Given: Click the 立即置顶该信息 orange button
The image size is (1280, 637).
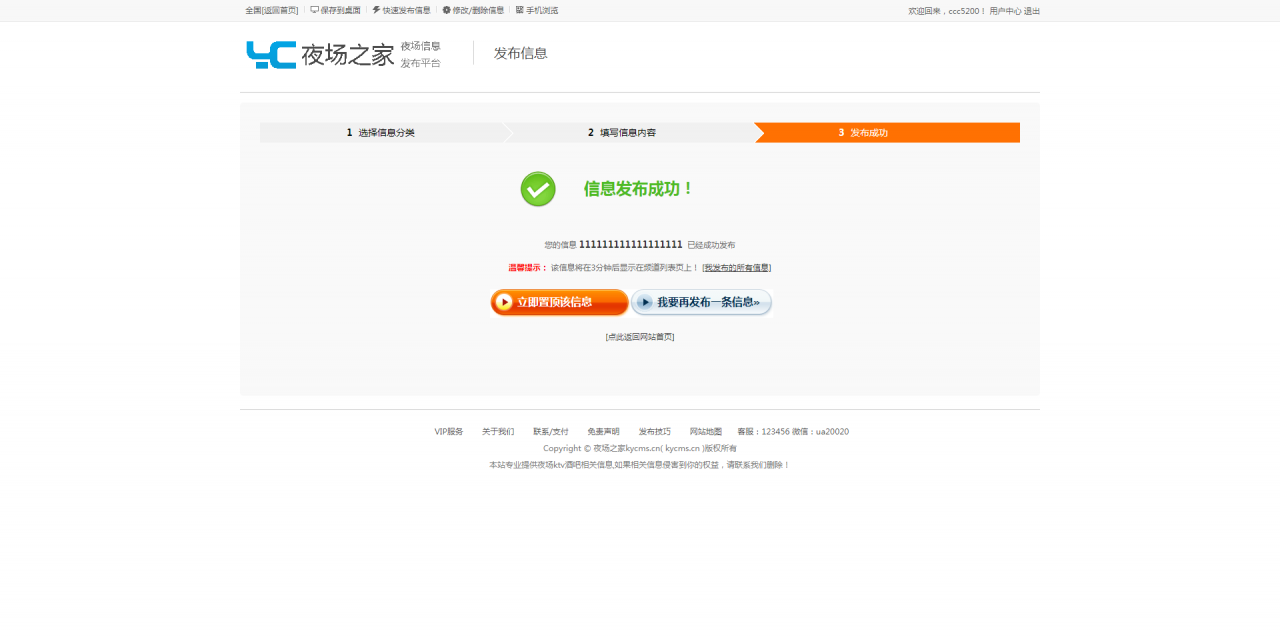Looking at the screenshot, I should click(x=559, y=302).
